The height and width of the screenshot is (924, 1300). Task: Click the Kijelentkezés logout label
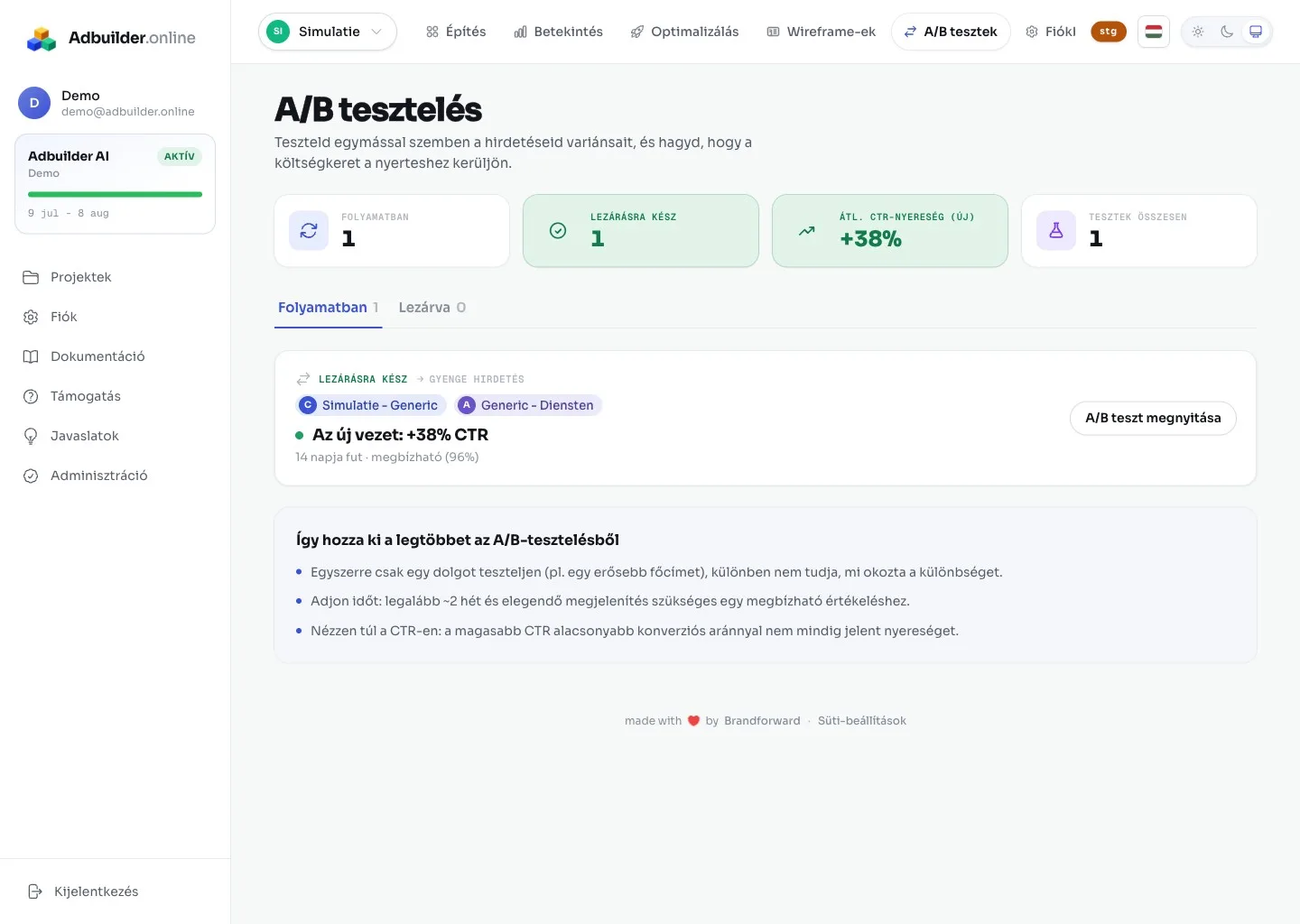(x=97, y=892)
